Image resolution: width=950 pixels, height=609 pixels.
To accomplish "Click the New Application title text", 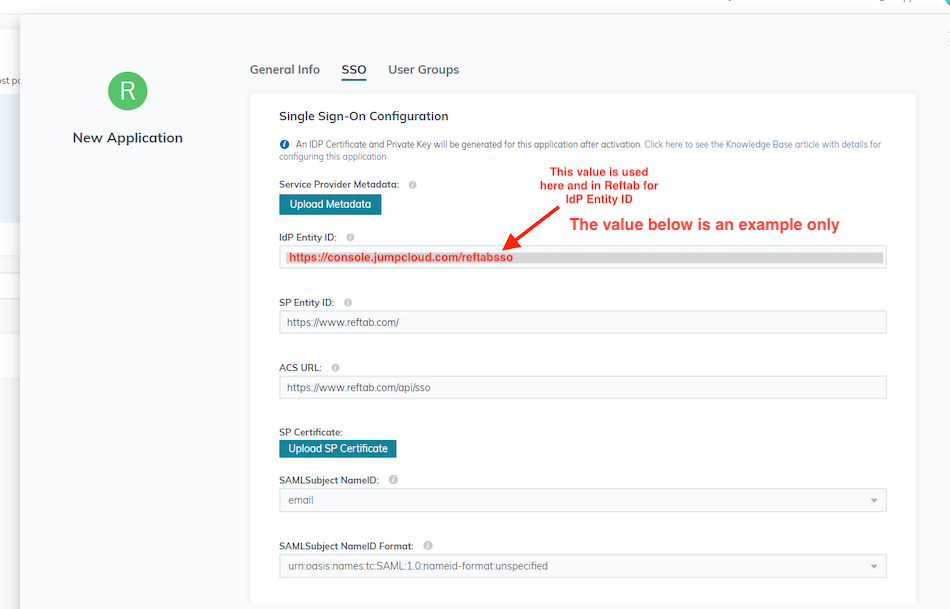I will click(128, 138).
